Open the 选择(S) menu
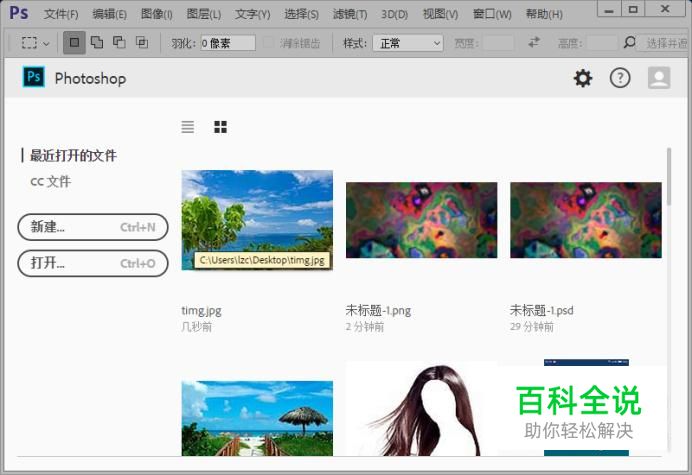This screenshot has height=475, width=692. tap(301, 14)
